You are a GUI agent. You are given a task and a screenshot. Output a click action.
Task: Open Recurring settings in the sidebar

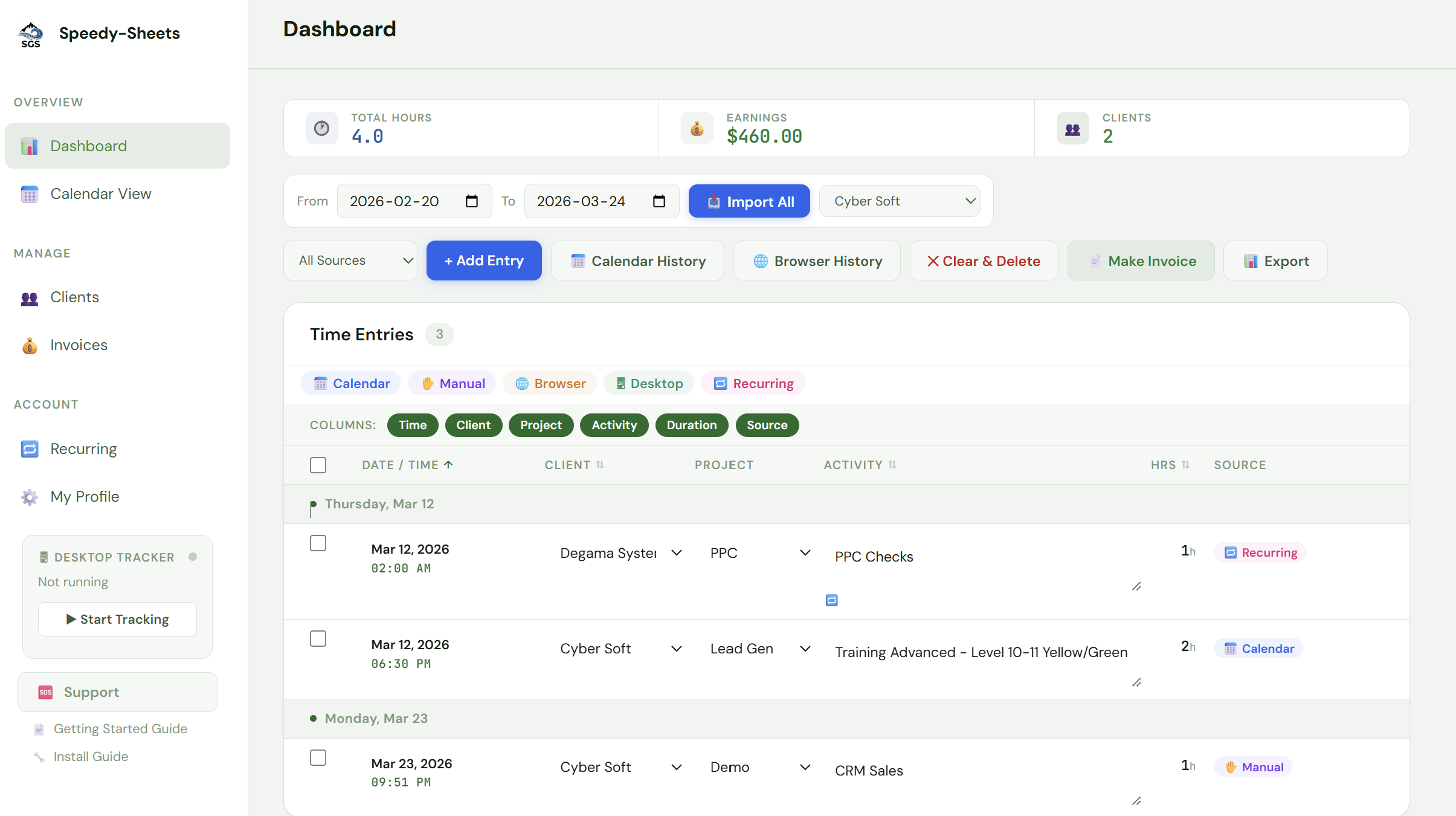(x=83, y=448)
